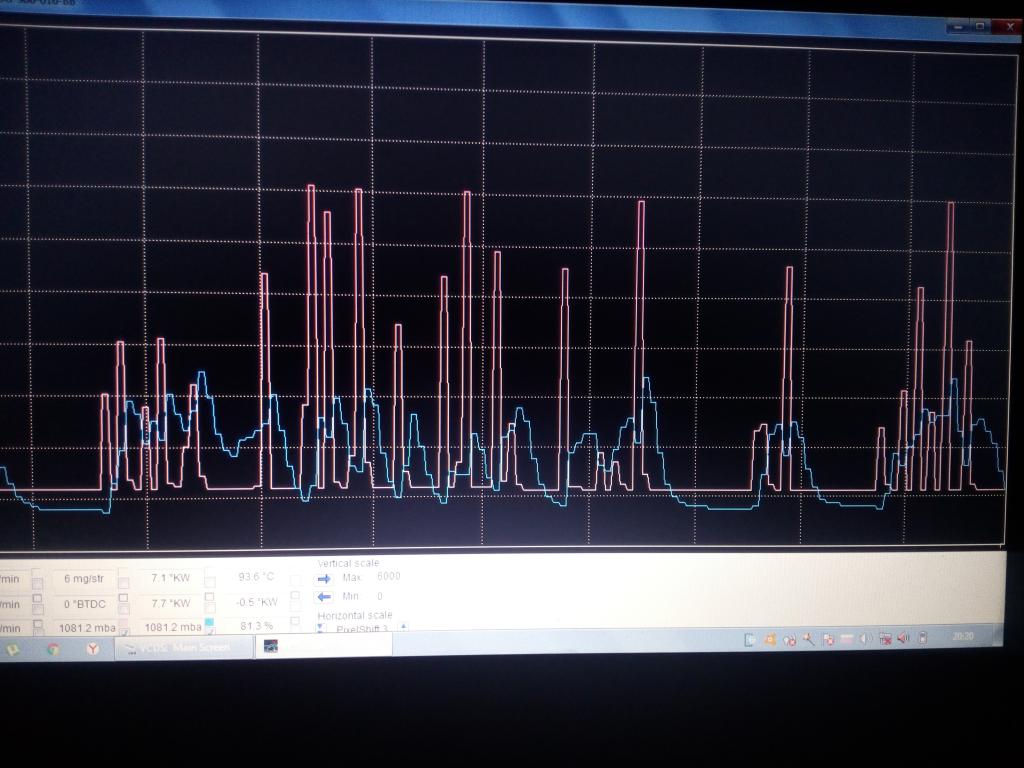Image resolution: width=1024 pixels, height=768 pixels.
Task: Click the Min value 0
Action: [x=379, y=596]
